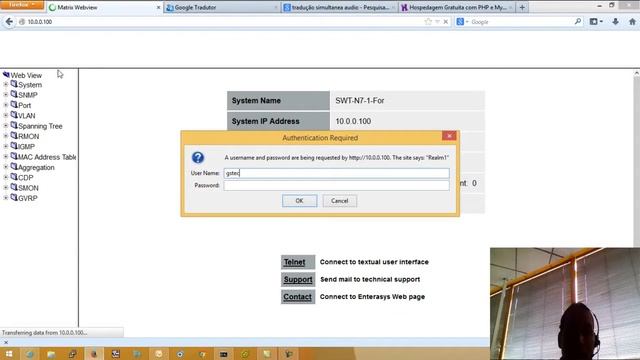Switch to Firefox in the taskbar
The image size is (640, 360).
point(94,354)
